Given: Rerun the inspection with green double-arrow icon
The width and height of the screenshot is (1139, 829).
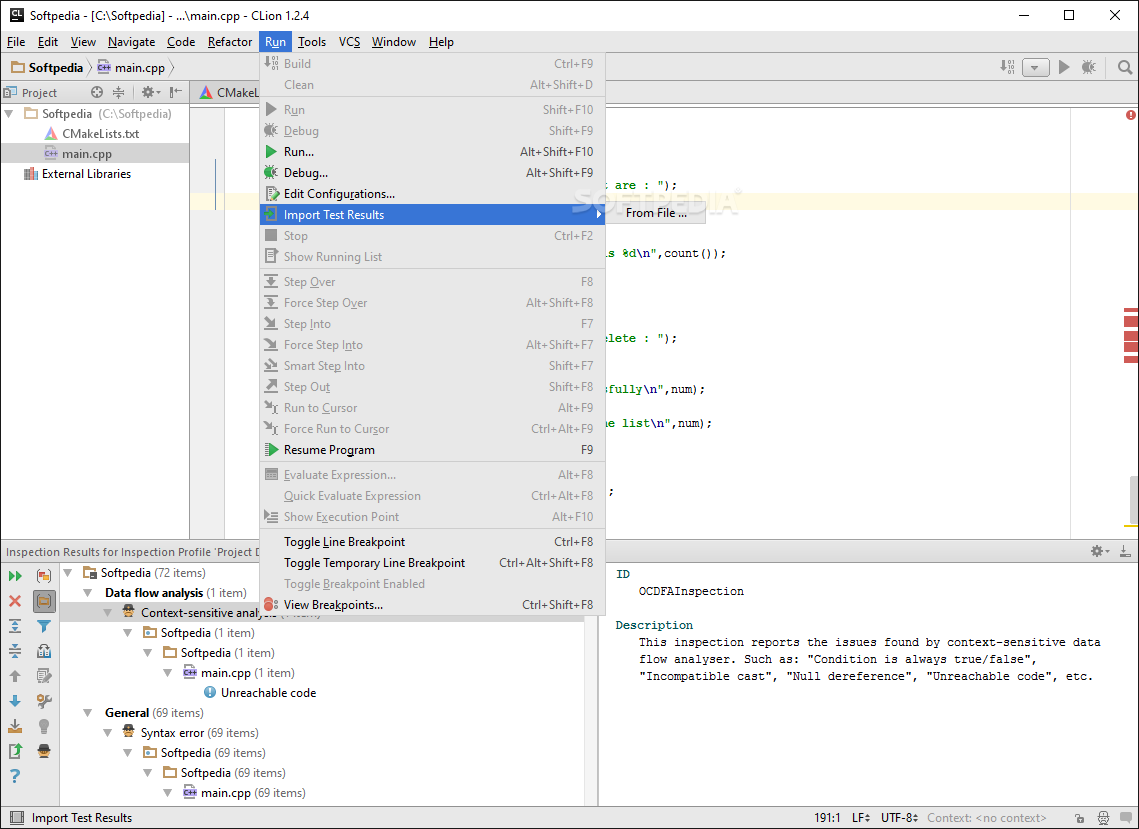Looking at the screenshot, I should tap(15, 576).
